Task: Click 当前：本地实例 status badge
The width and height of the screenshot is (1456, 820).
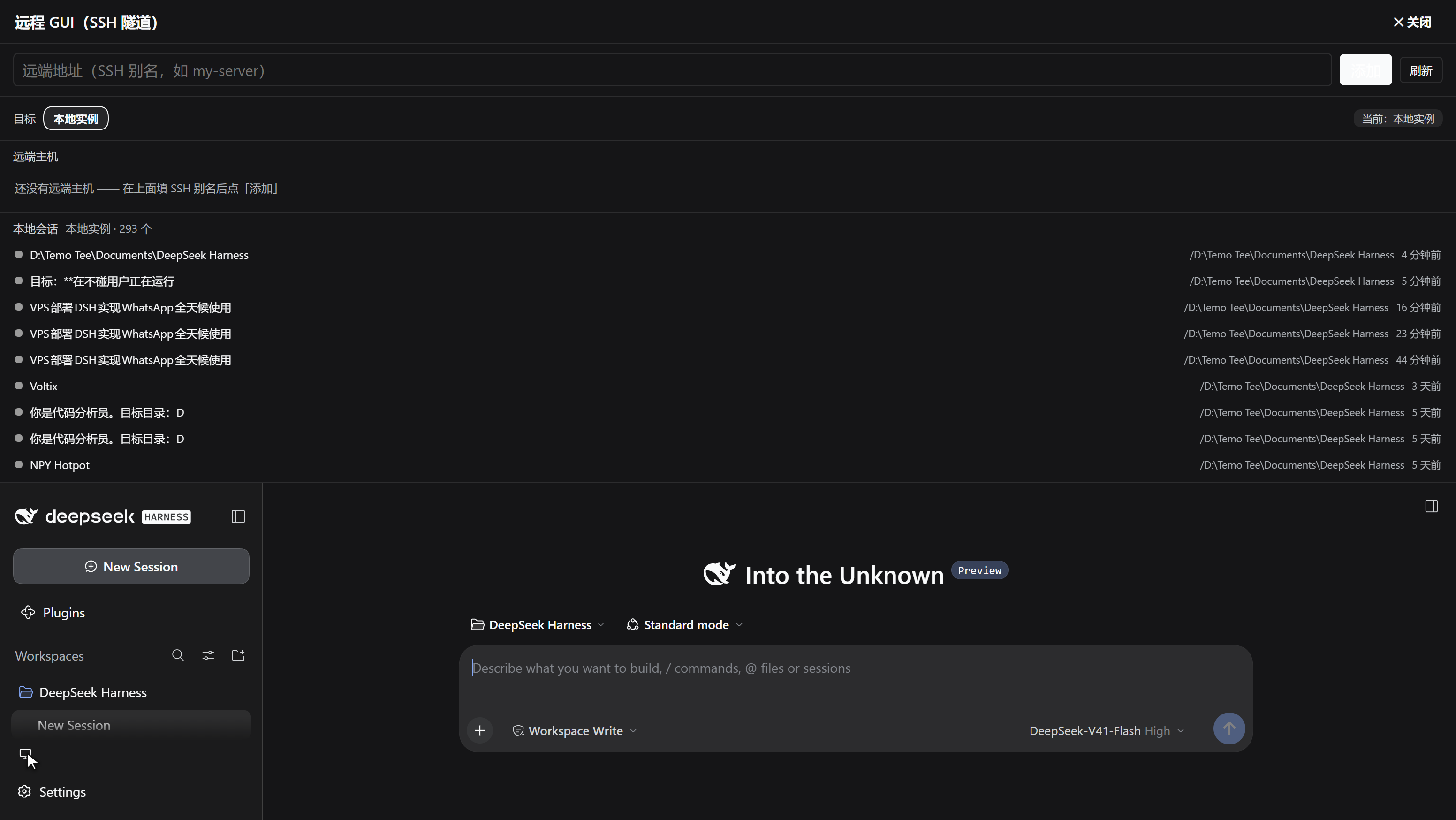Action: [x=1397, y=119]
